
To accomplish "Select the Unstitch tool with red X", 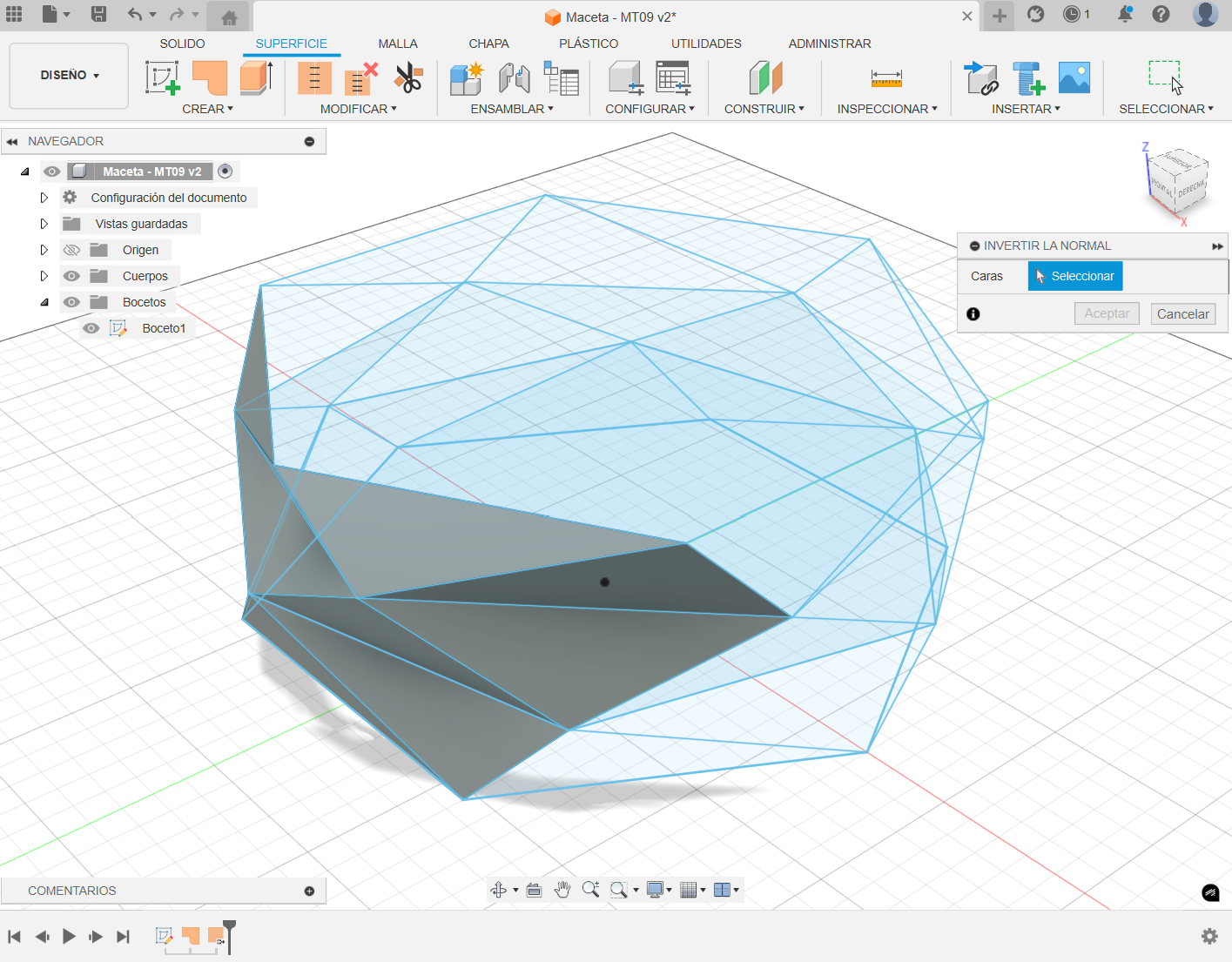I will (x=361, y=77).
